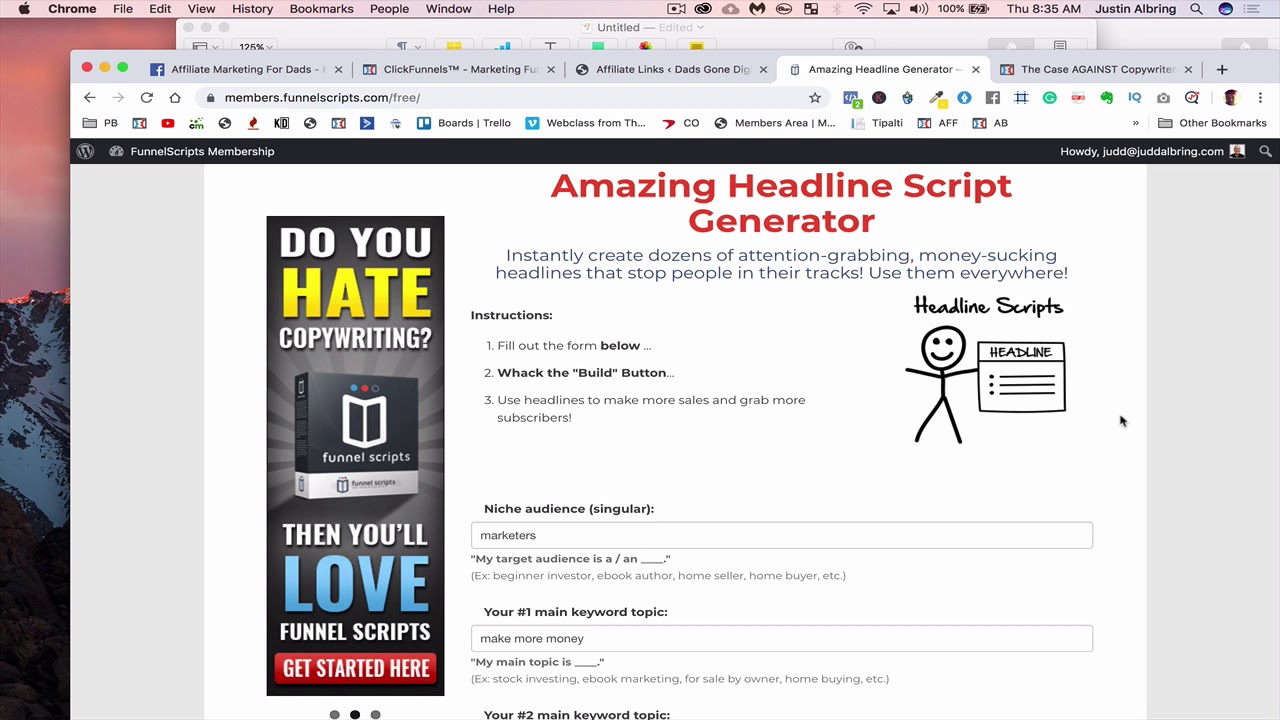
Task: Open the AFF bookmark
Action: point(938,123)
